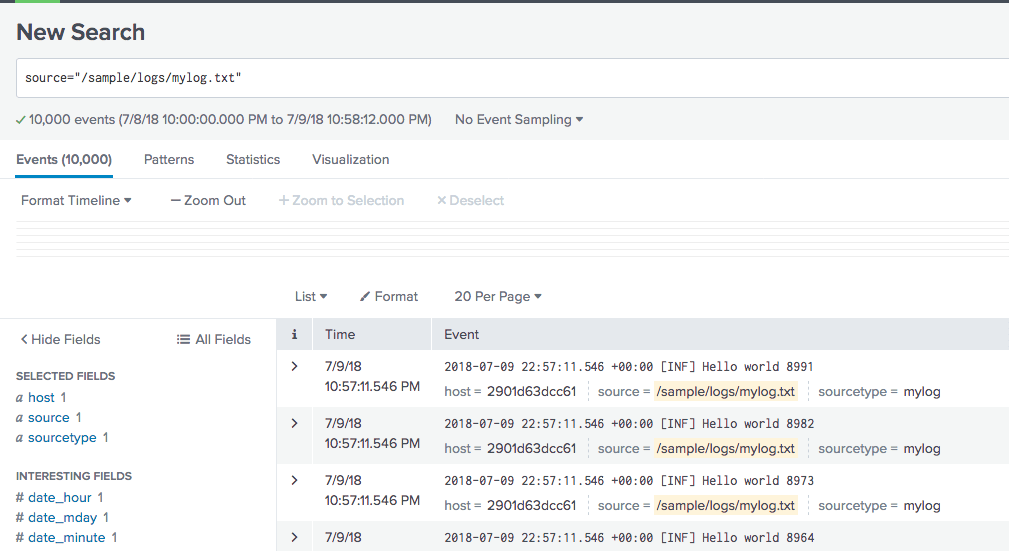Switch to the Patterns tab
The image size is (1009, 551).
click(x=169, y=160)
